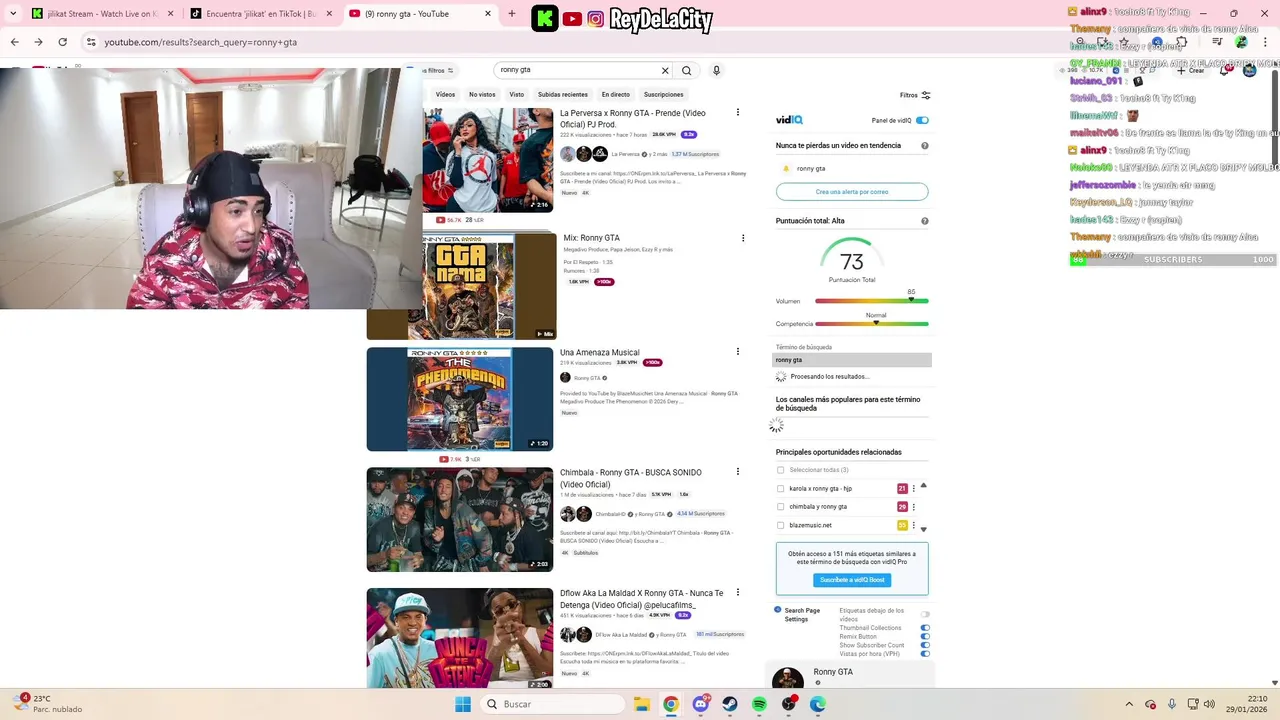
Task: Check the karola x ronny gta - hjp checkbox
Action: click(x=781, y=489)
